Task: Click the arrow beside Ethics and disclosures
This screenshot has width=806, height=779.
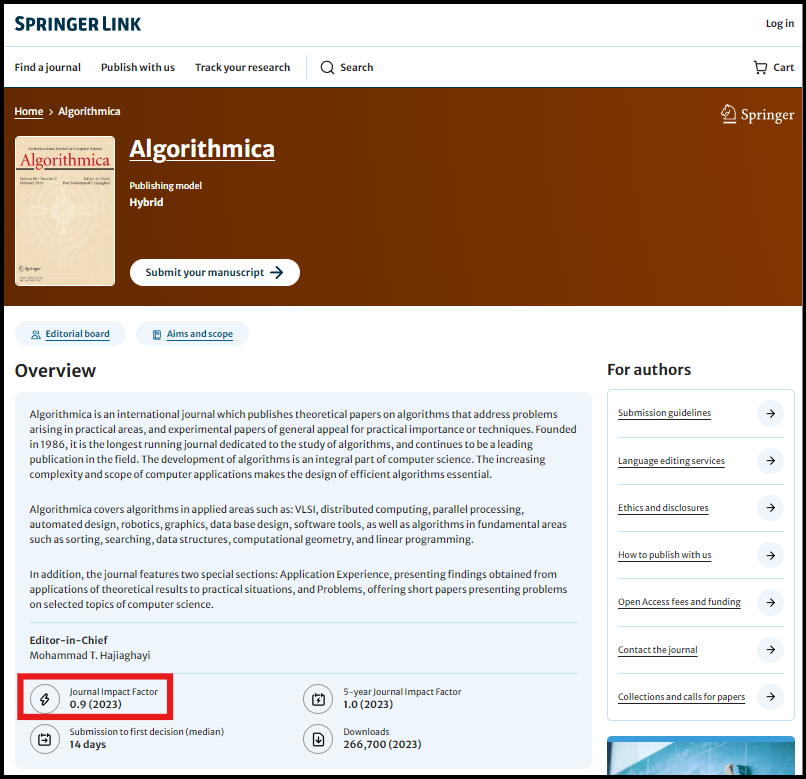Action: click(x=771, y=508)
